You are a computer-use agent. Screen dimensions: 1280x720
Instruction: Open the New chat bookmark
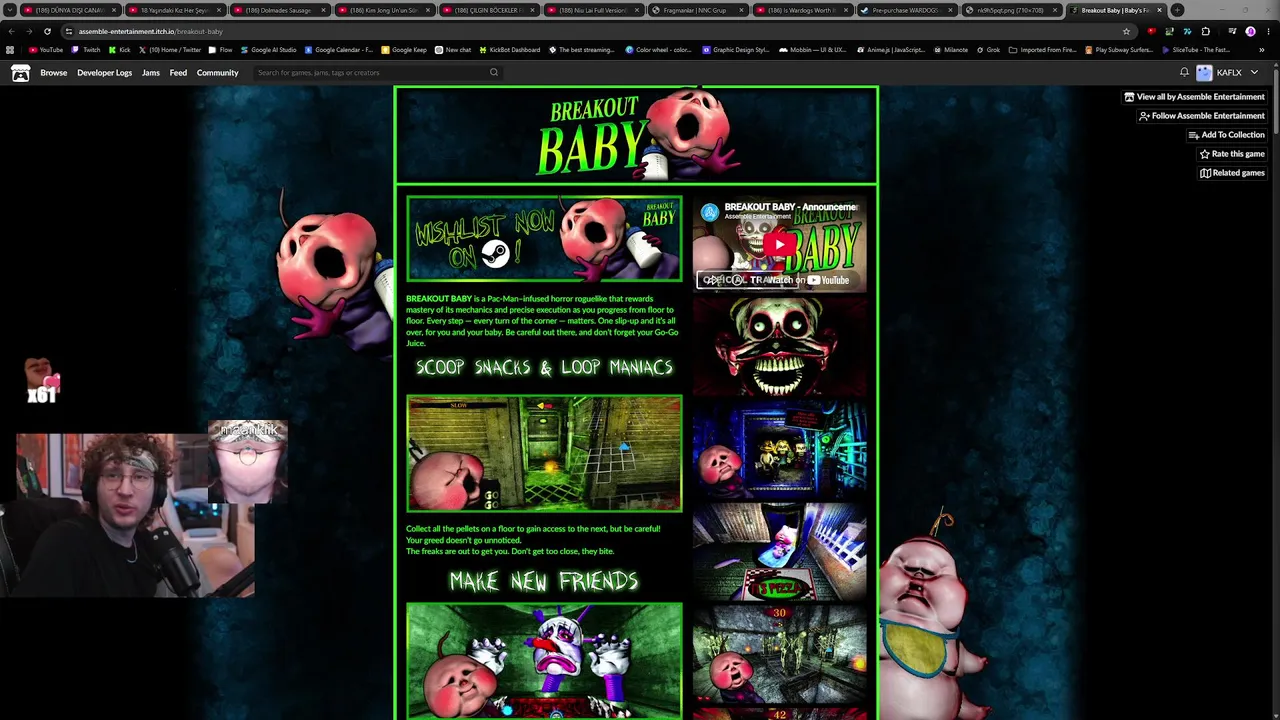(453, 50)
